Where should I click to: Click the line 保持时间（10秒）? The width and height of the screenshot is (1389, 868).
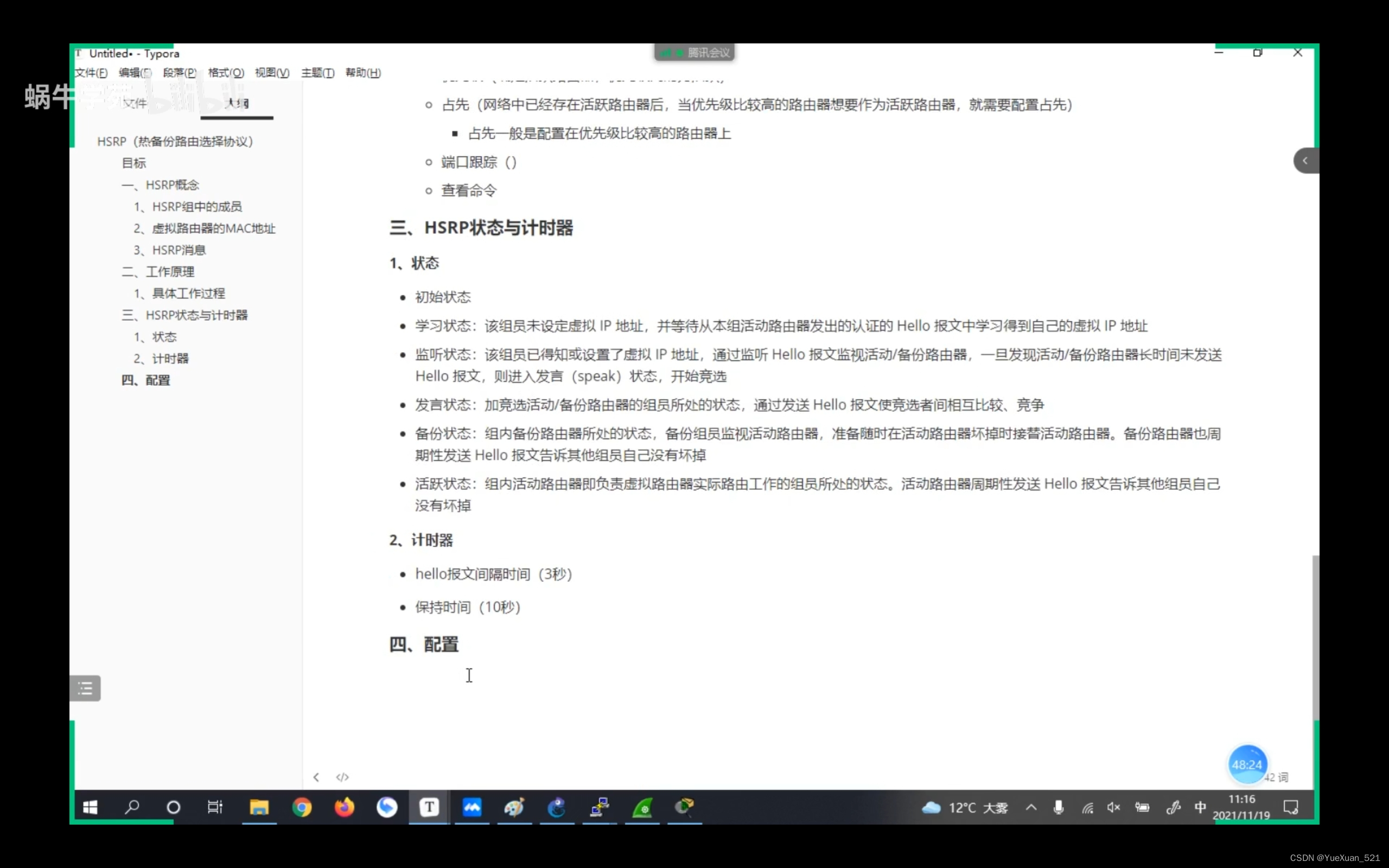[x=468, y=608]
